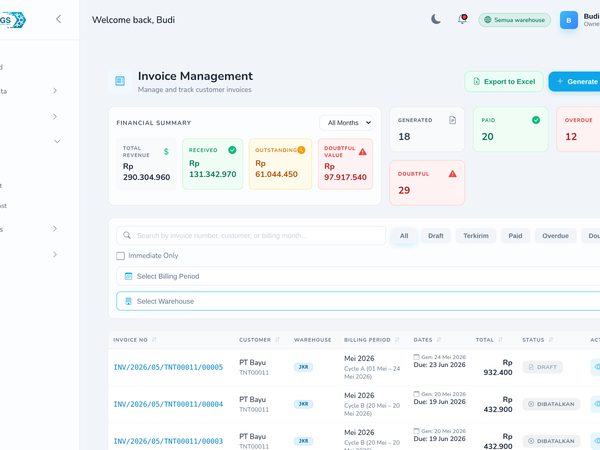Click the sidebar app logo
This screenshot has height=450, width=600.
click(x=13, y=20)
